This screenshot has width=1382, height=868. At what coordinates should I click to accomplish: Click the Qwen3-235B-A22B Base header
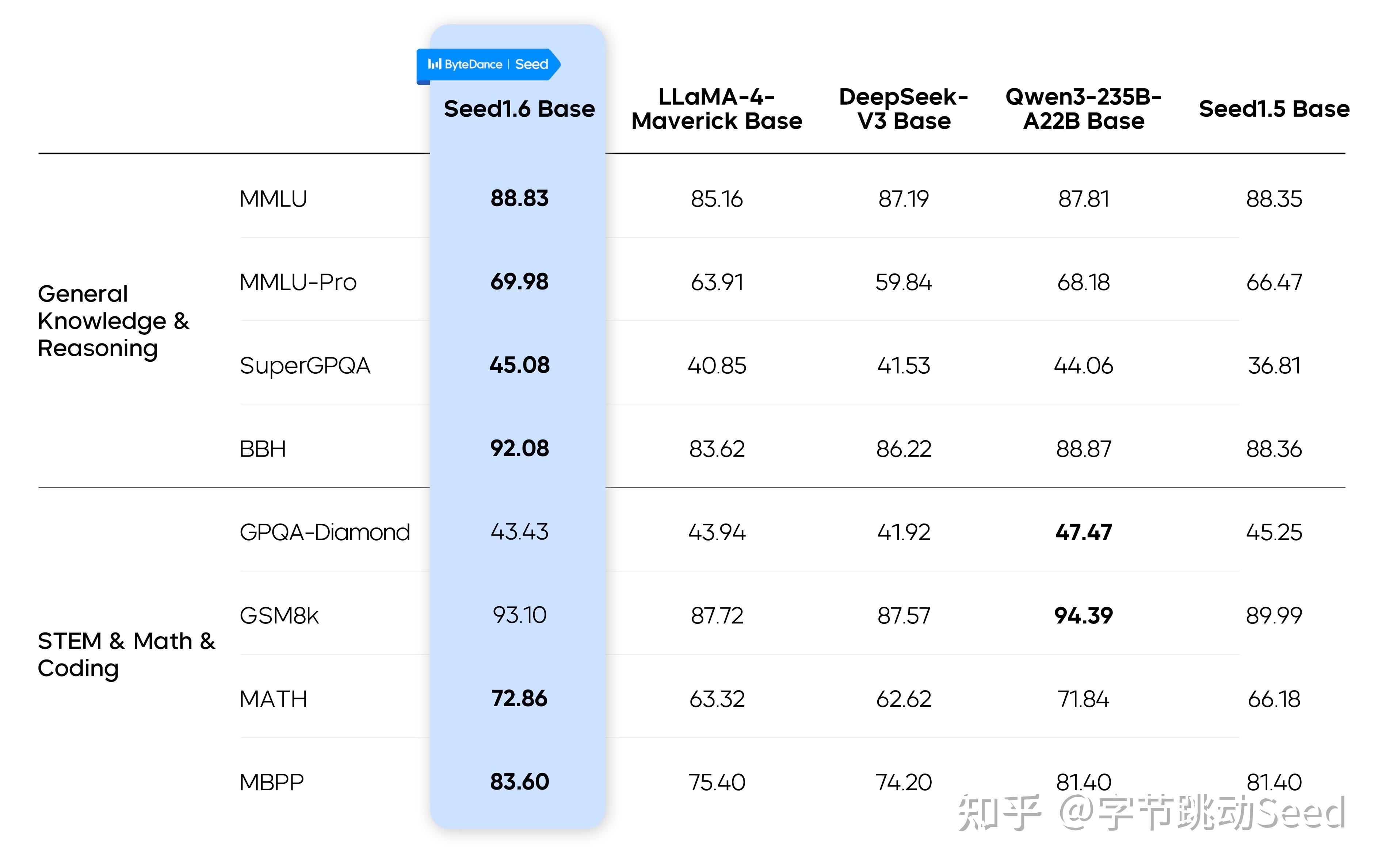click(1083, 109)
